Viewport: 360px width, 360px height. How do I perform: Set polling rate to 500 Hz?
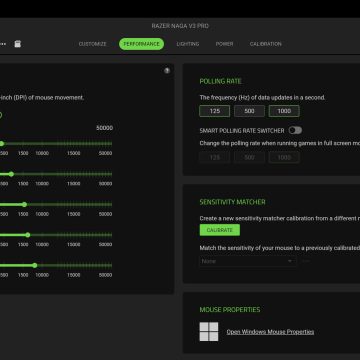click(x=249, y=111)
